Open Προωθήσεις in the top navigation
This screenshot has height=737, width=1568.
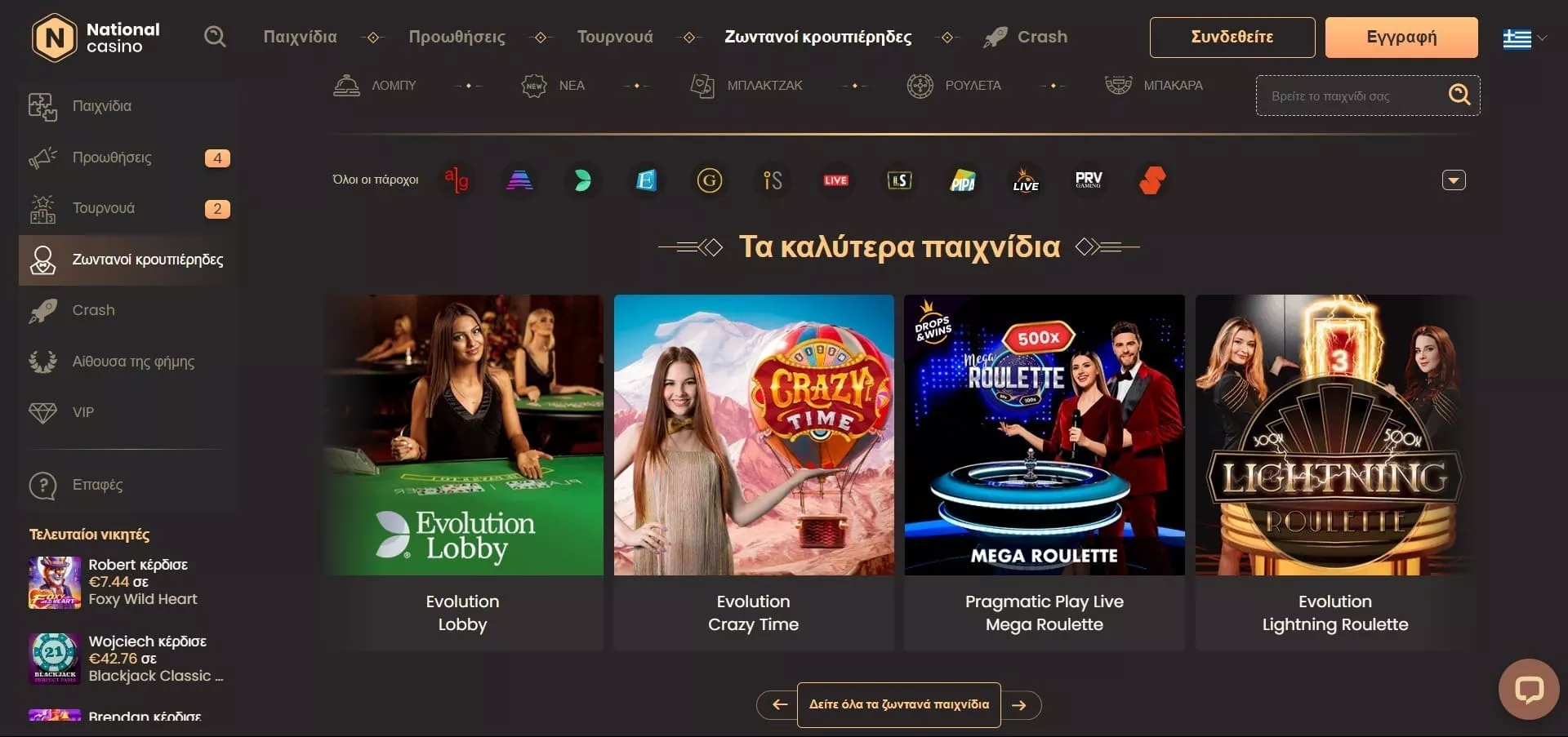click(x=457, y=37)
